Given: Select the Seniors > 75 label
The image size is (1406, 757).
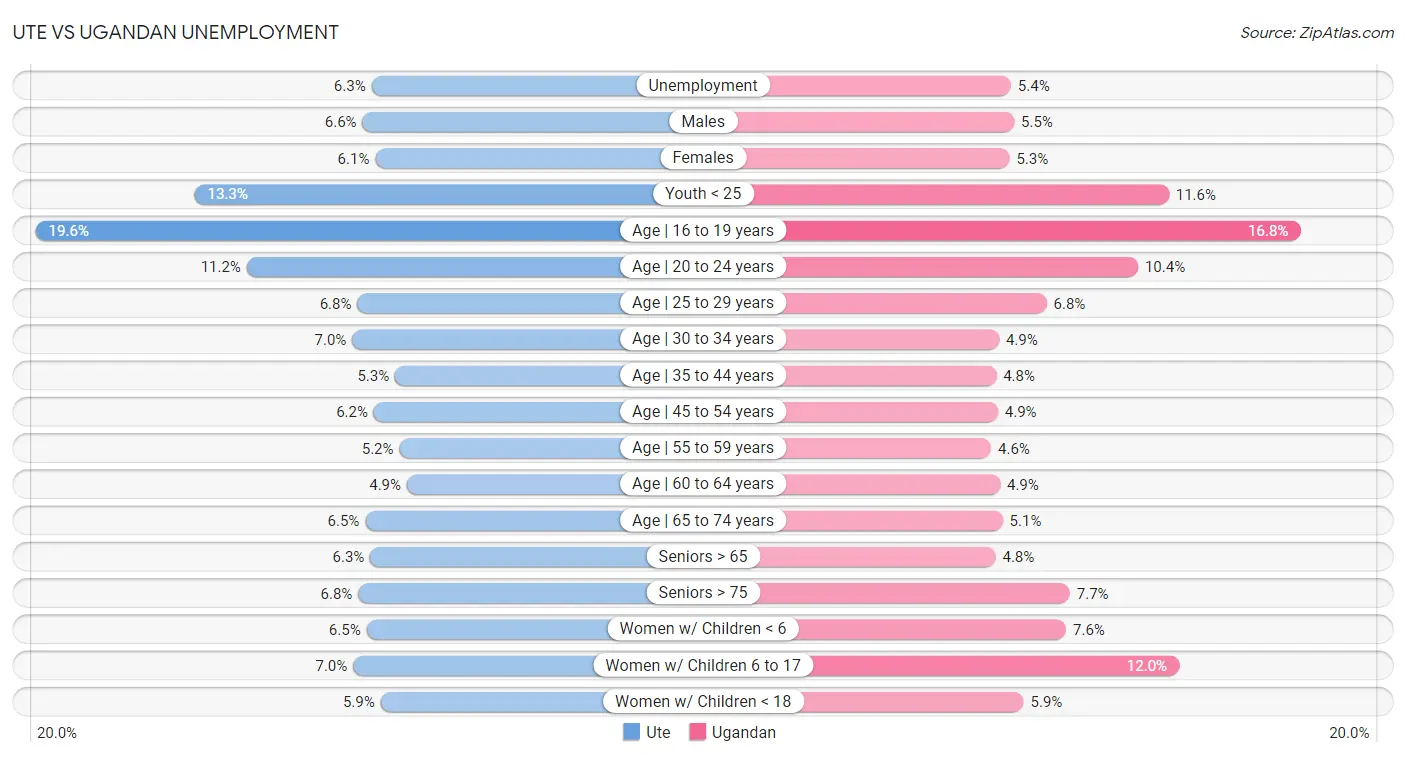Looking at the screenshot, I should click(703, 593).
